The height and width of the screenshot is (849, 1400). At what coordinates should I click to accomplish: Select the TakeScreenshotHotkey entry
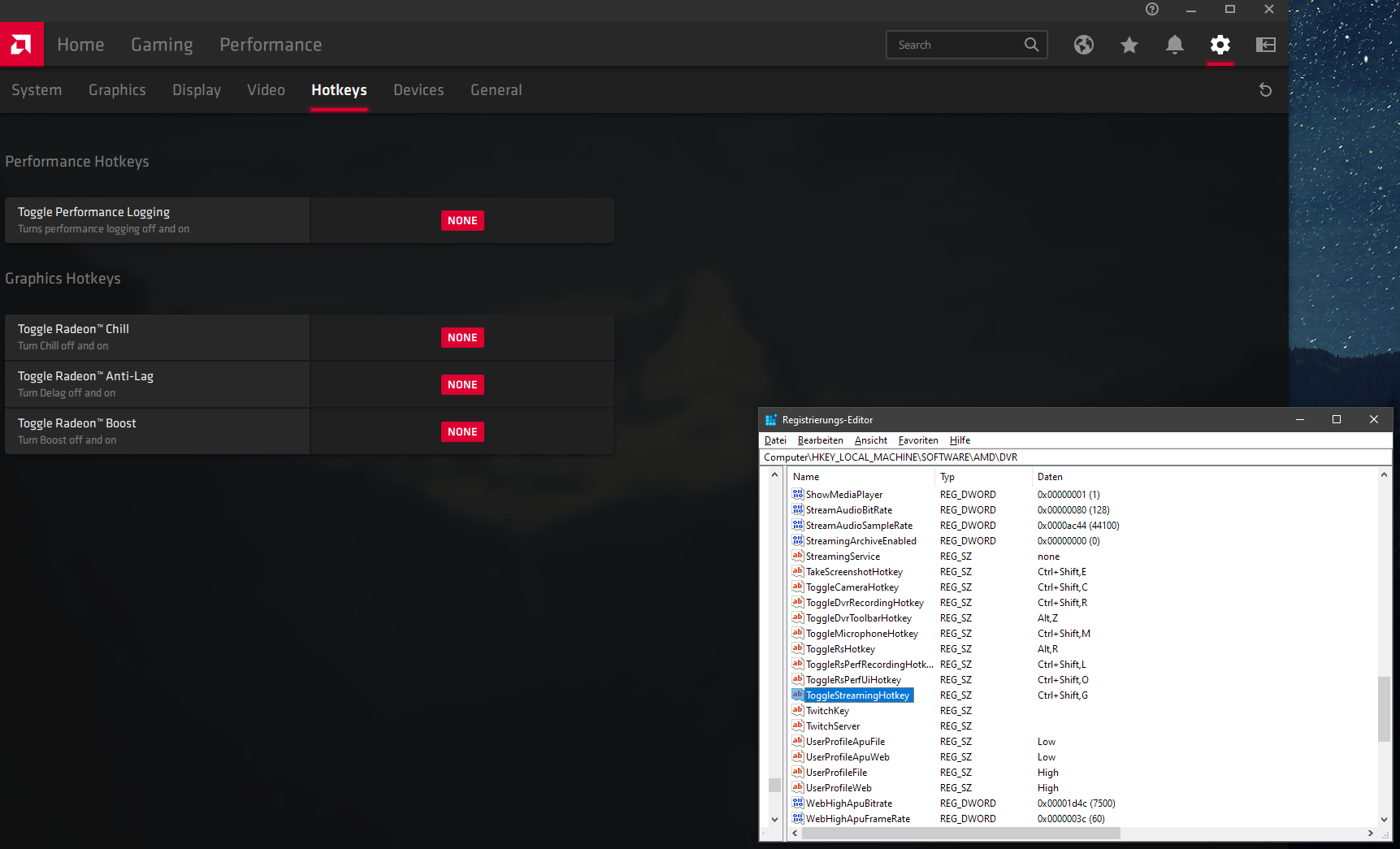pos(854,572)
